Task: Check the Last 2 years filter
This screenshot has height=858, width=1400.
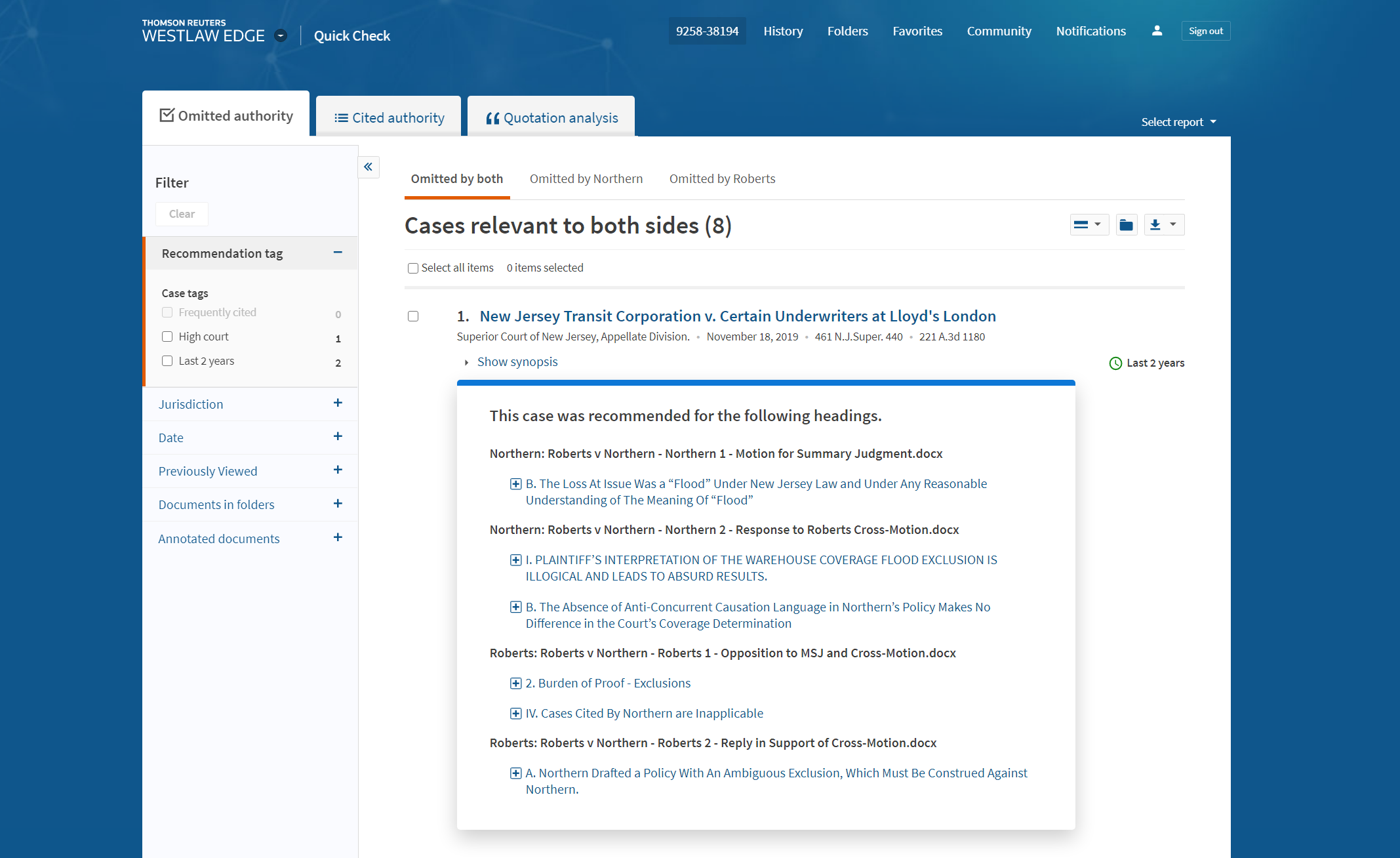Action: point(167,361)
